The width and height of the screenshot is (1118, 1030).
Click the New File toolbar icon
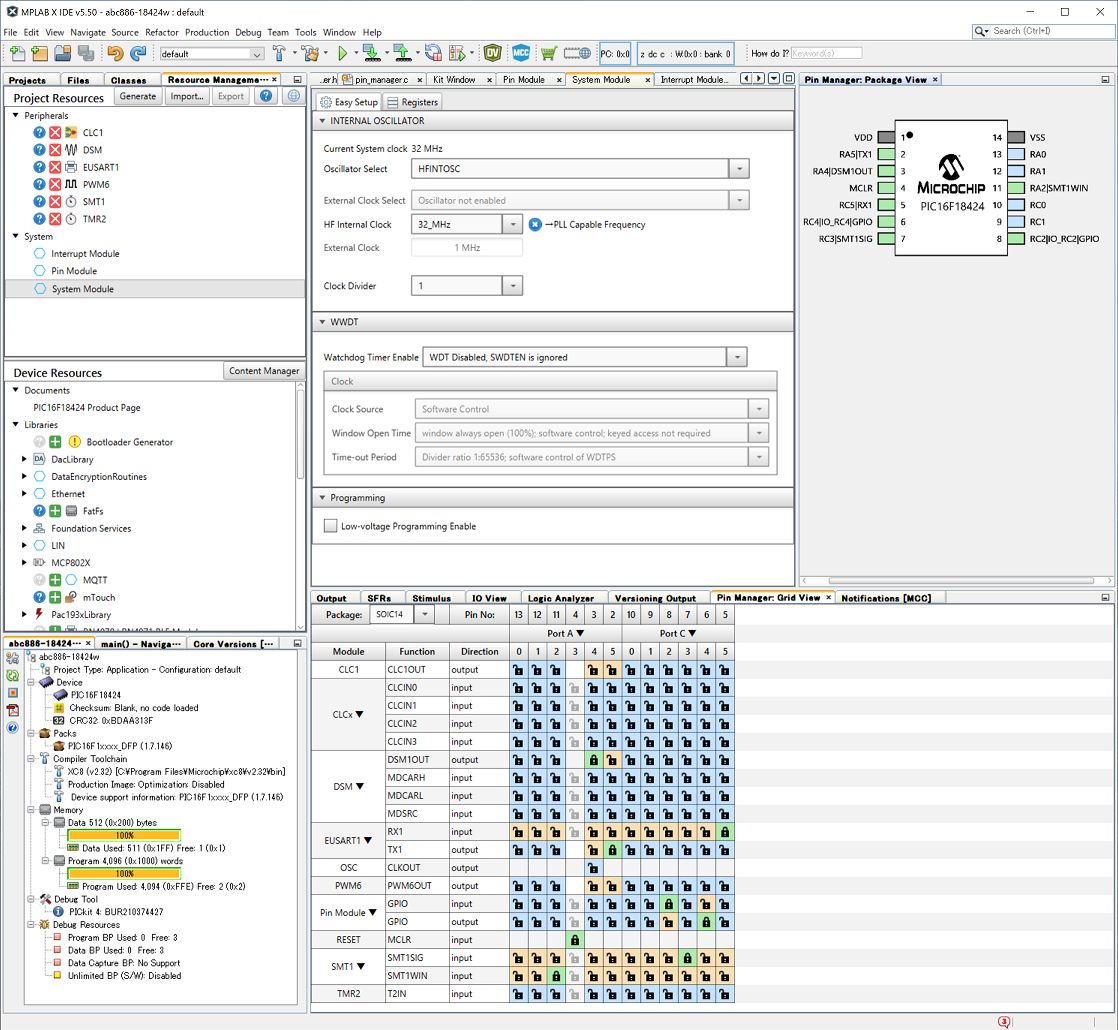[17, 53]
